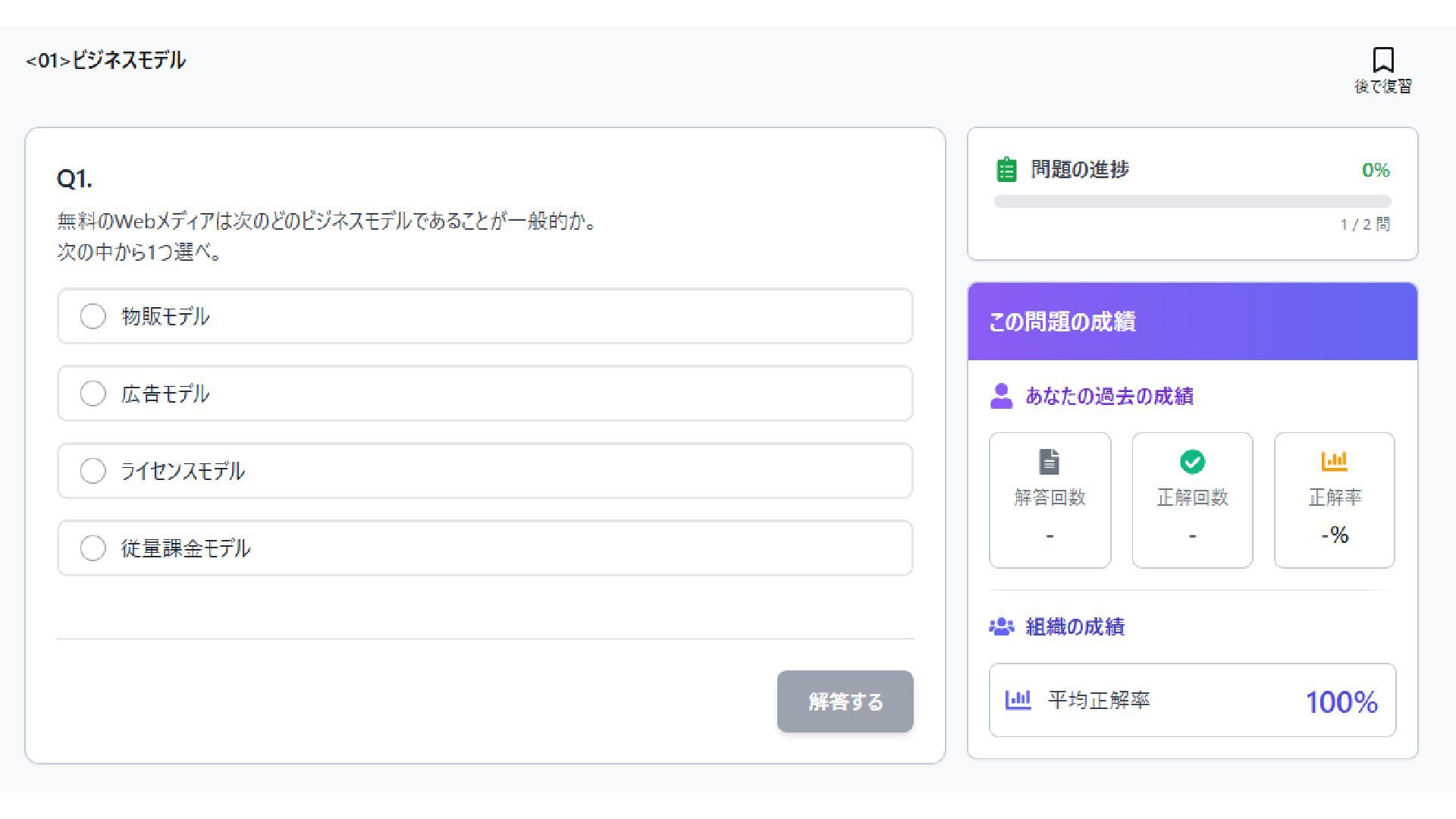Click the question progress bar
This screenshot has width=1456, height=819.
coord(1192,202)
